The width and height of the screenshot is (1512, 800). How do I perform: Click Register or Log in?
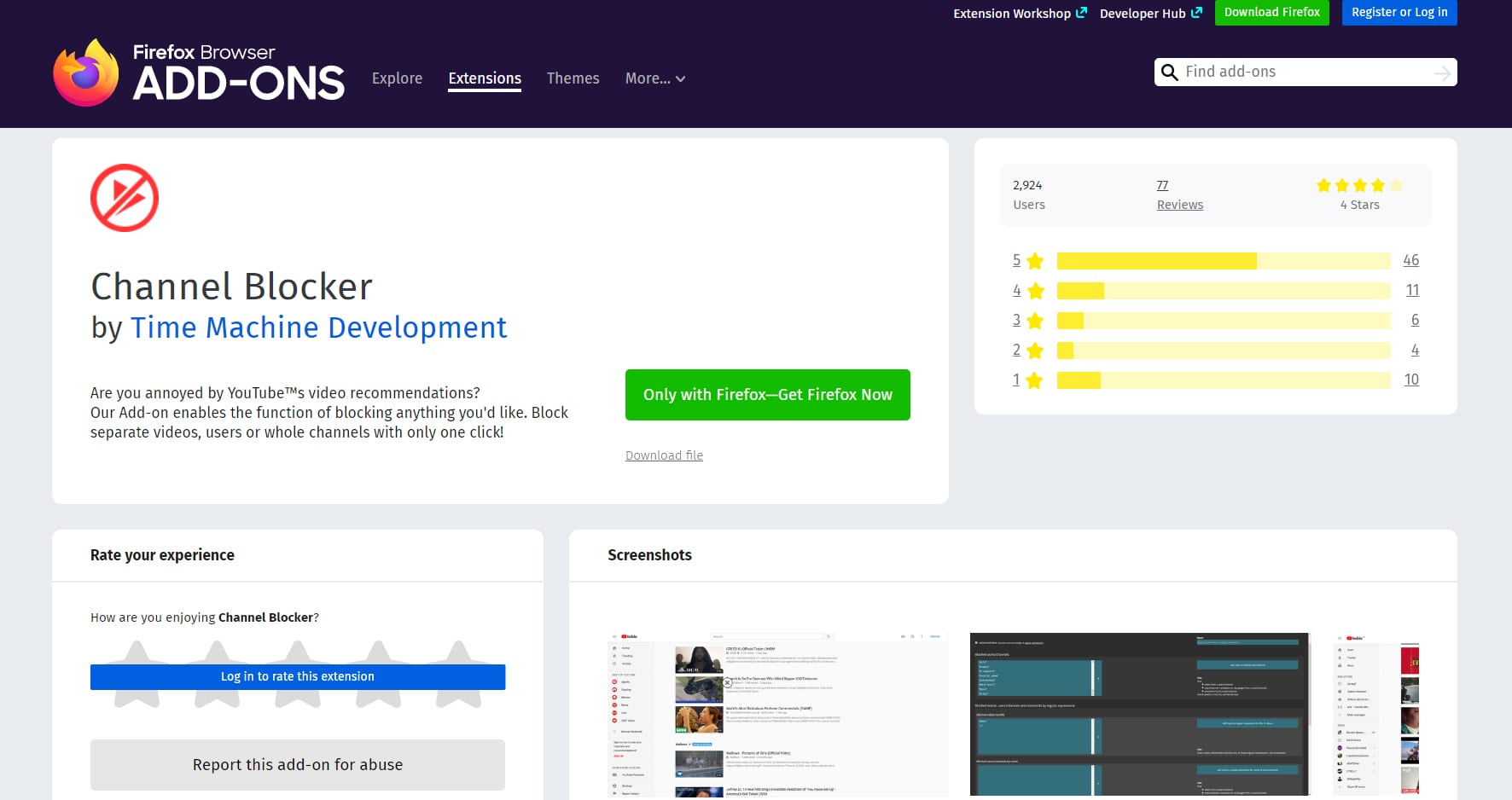point(1399,13)
